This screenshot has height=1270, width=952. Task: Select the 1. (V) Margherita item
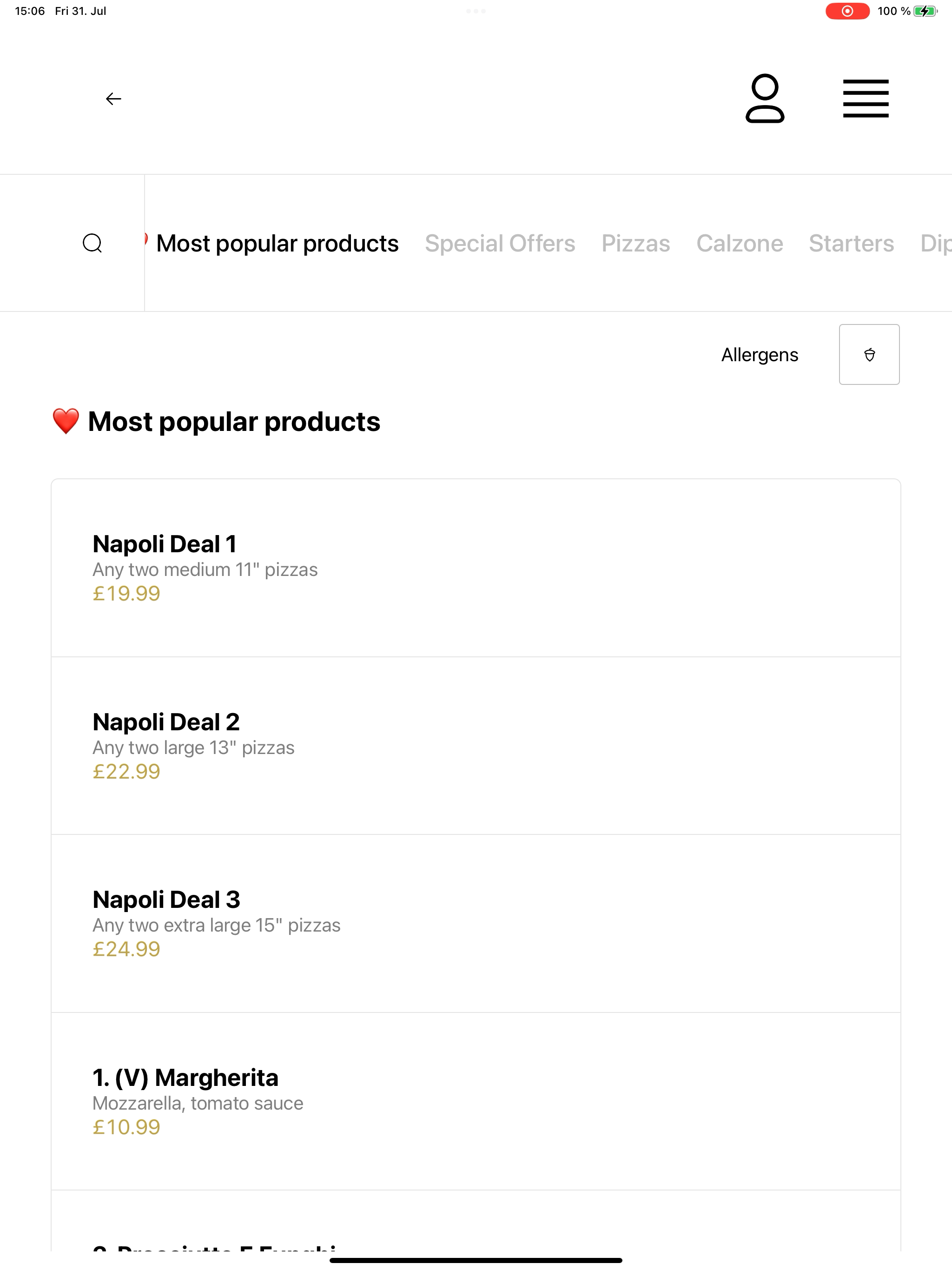click(476, 1101)
